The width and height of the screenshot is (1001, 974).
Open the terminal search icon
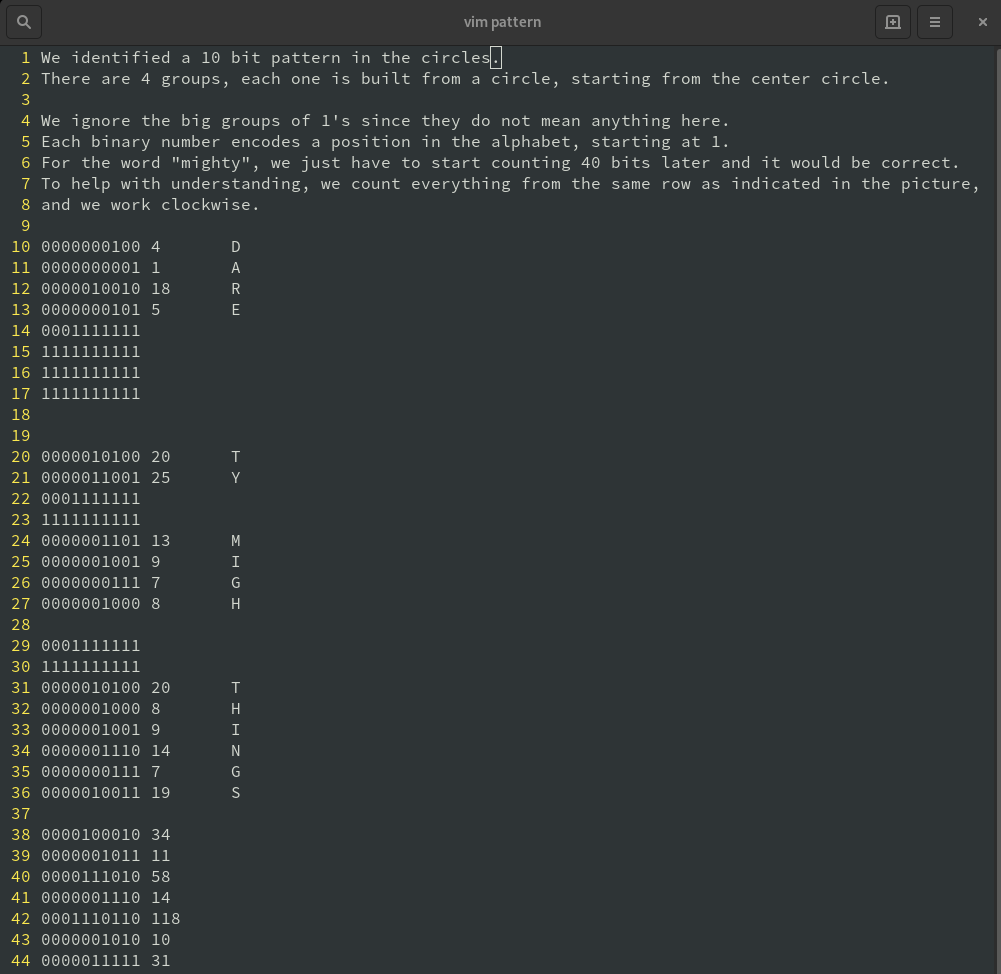24,22
